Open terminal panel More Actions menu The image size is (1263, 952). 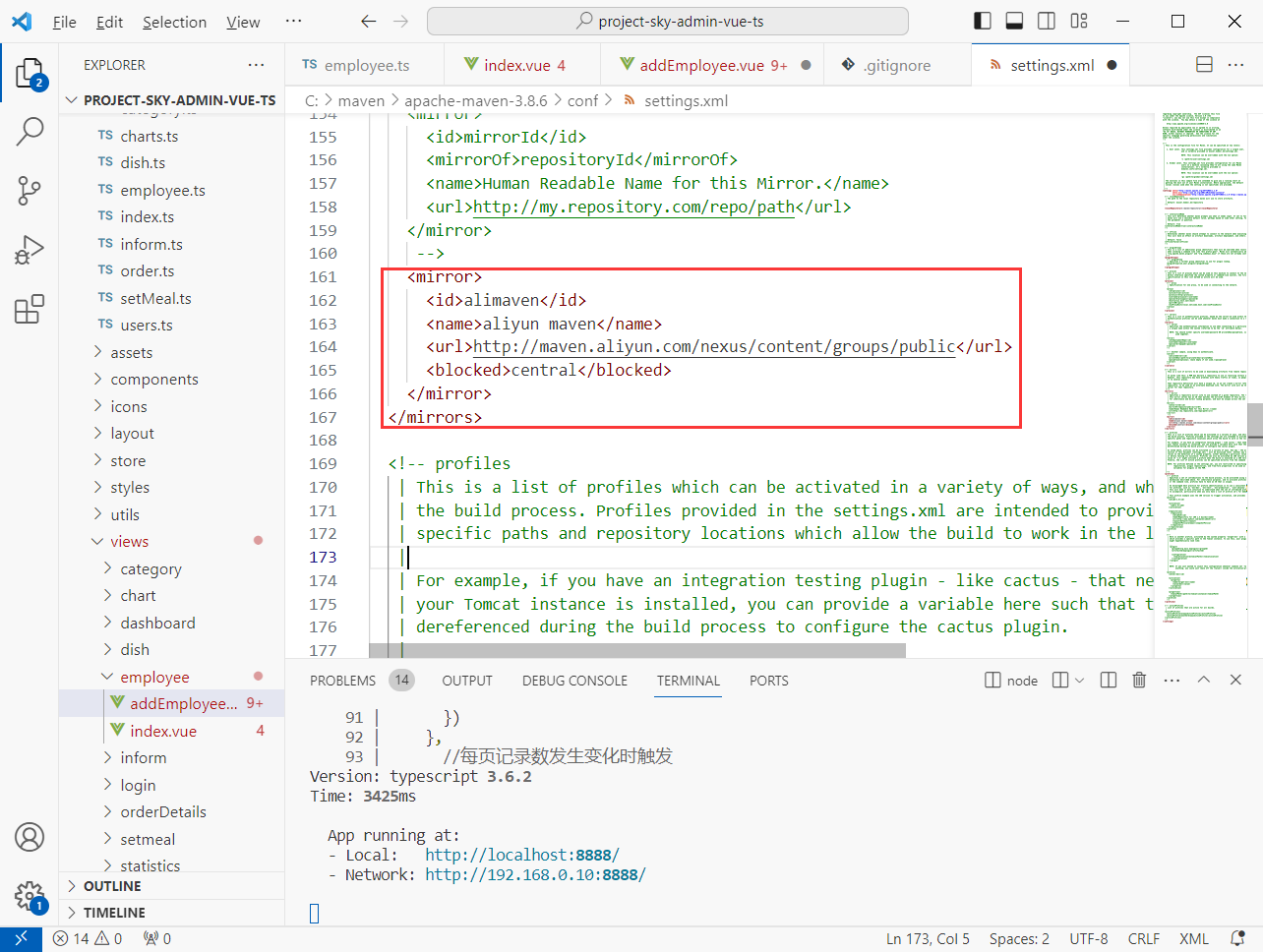point(1172,680)
